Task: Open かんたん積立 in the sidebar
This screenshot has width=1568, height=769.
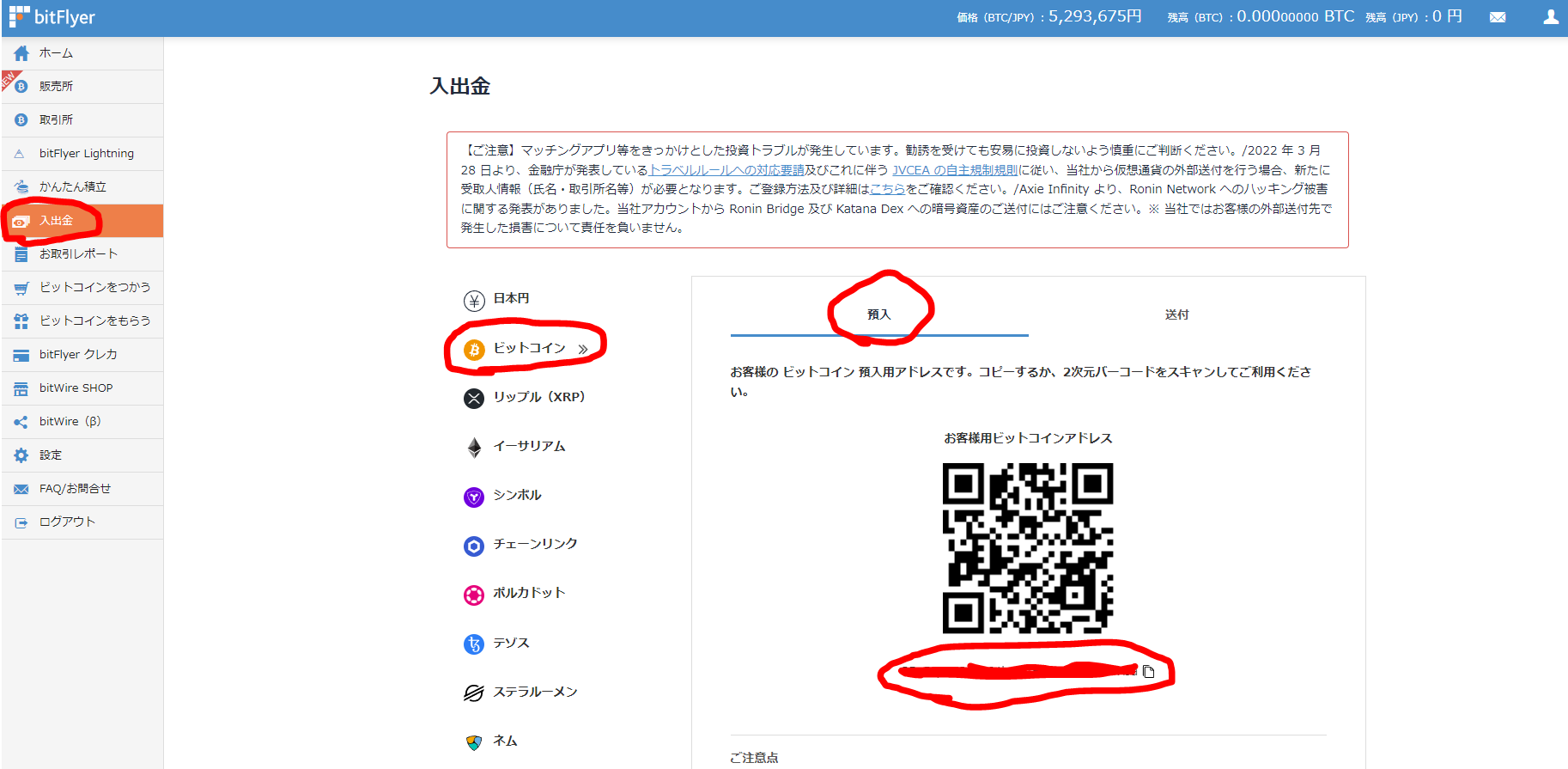Action: [82, 187]
